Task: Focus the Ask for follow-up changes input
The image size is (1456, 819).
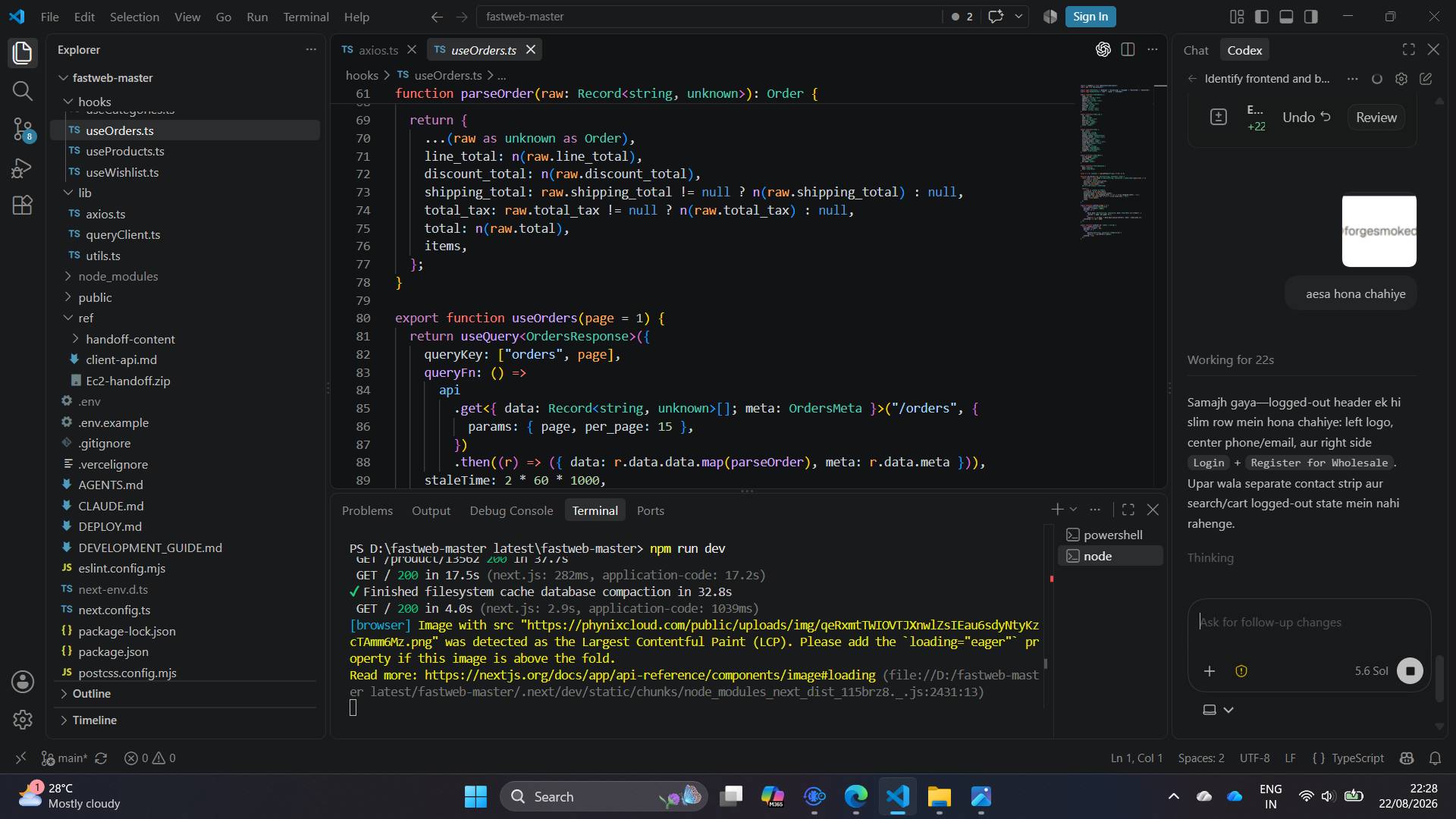Action: tap(1309, 623)
